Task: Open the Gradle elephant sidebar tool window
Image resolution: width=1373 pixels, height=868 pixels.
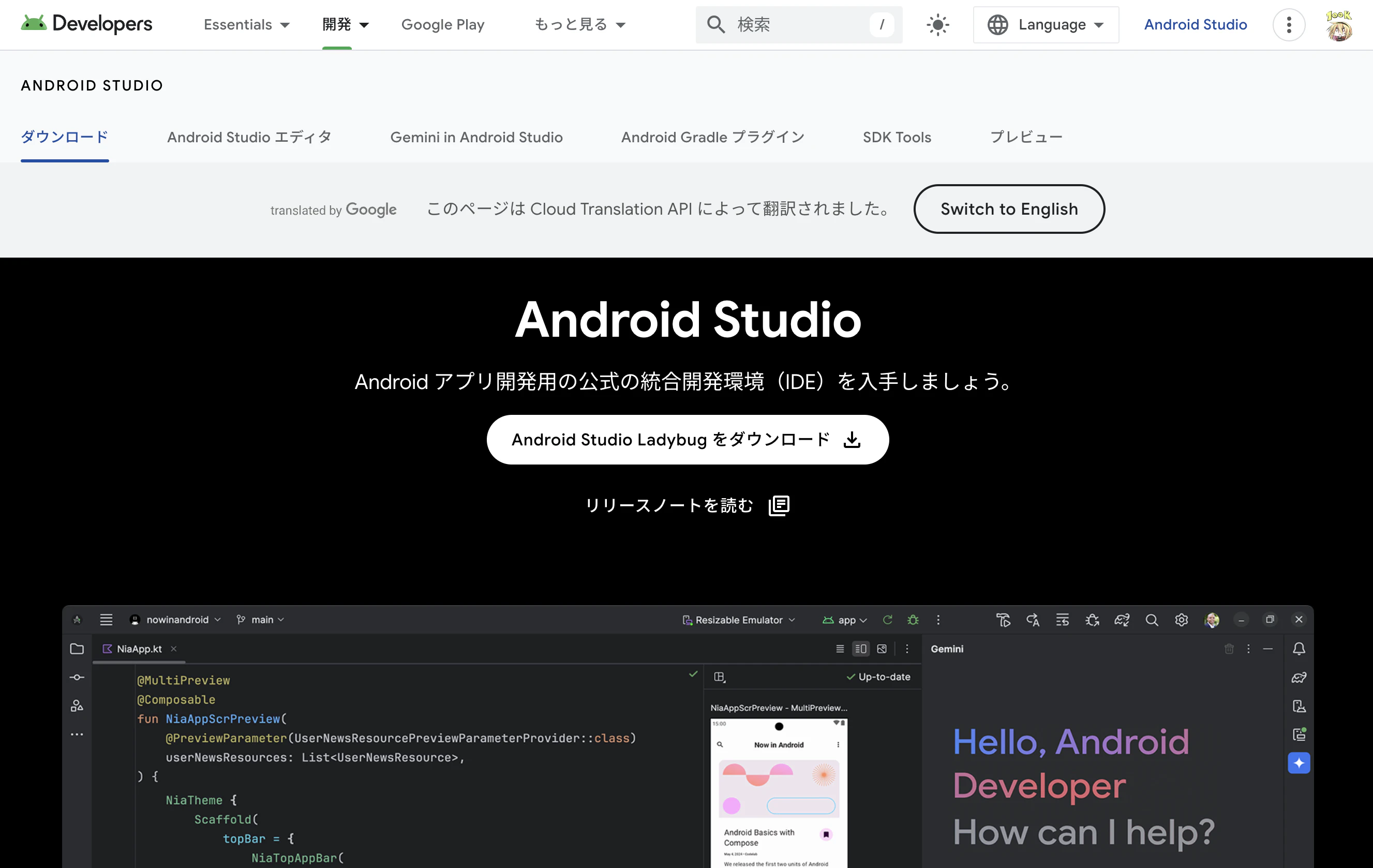Action: 1299,677
